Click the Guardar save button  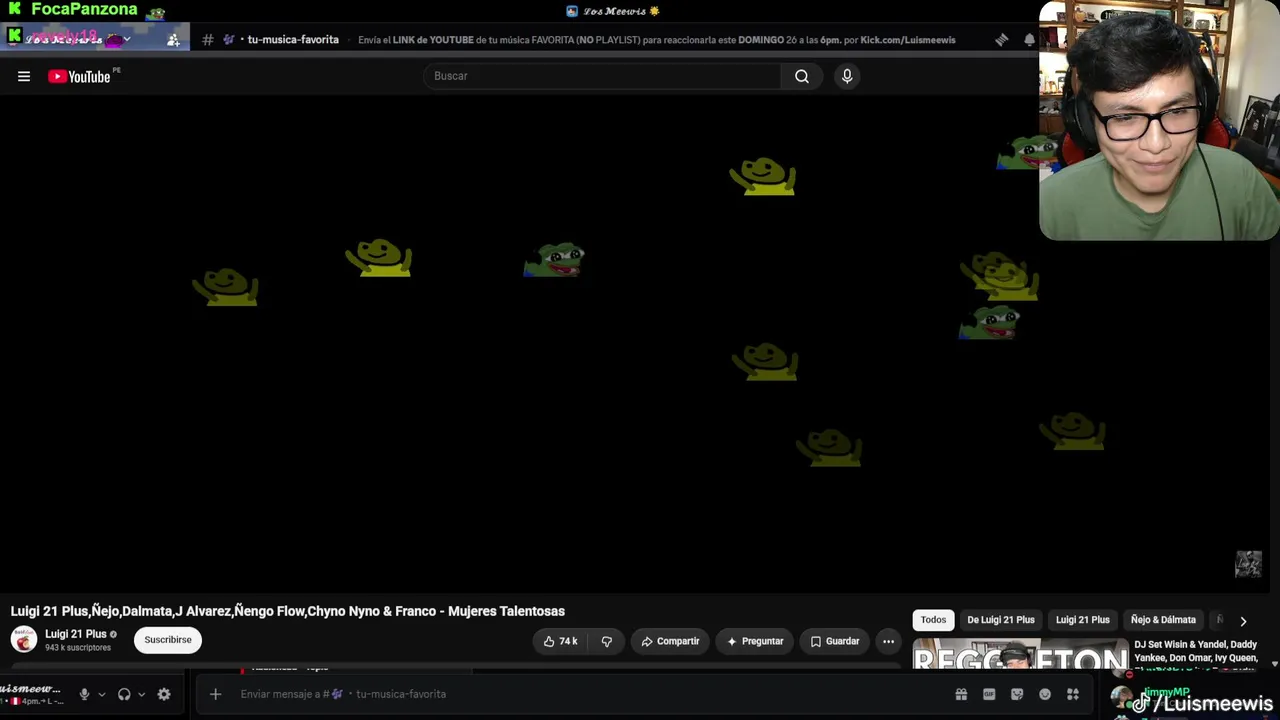coord(835,641)
